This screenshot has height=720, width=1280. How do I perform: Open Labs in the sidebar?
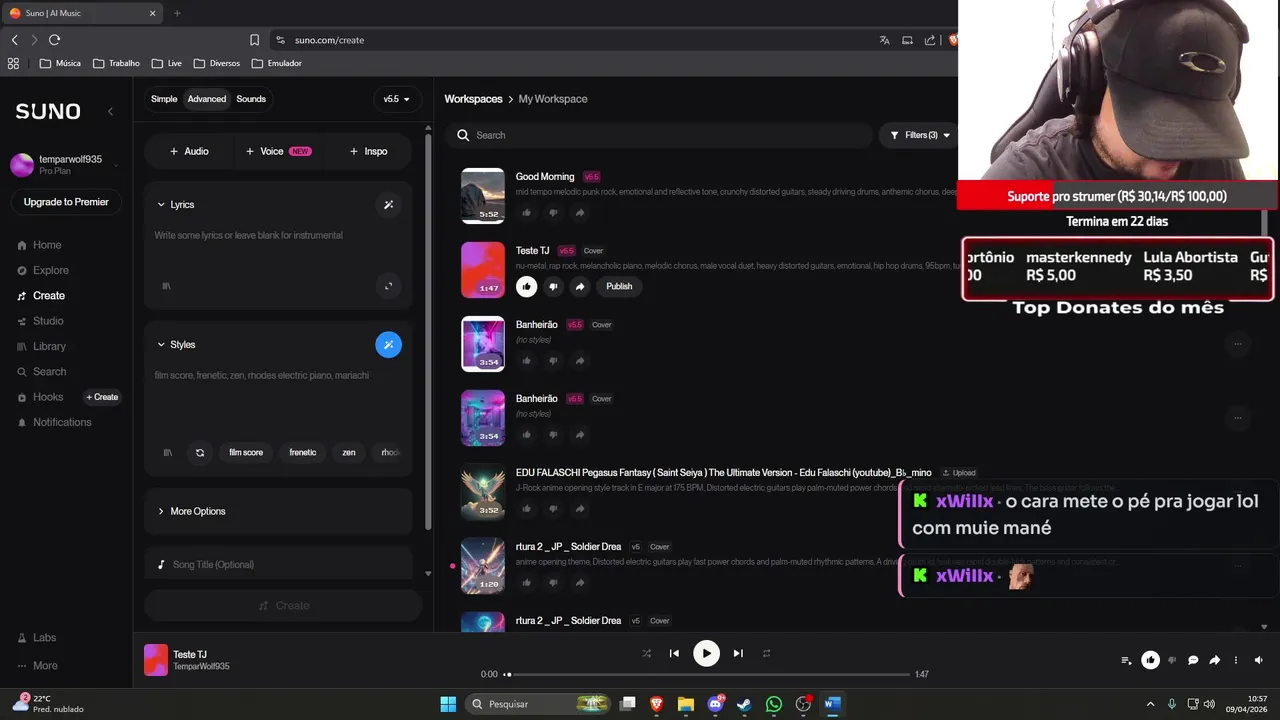click(37, 637)
